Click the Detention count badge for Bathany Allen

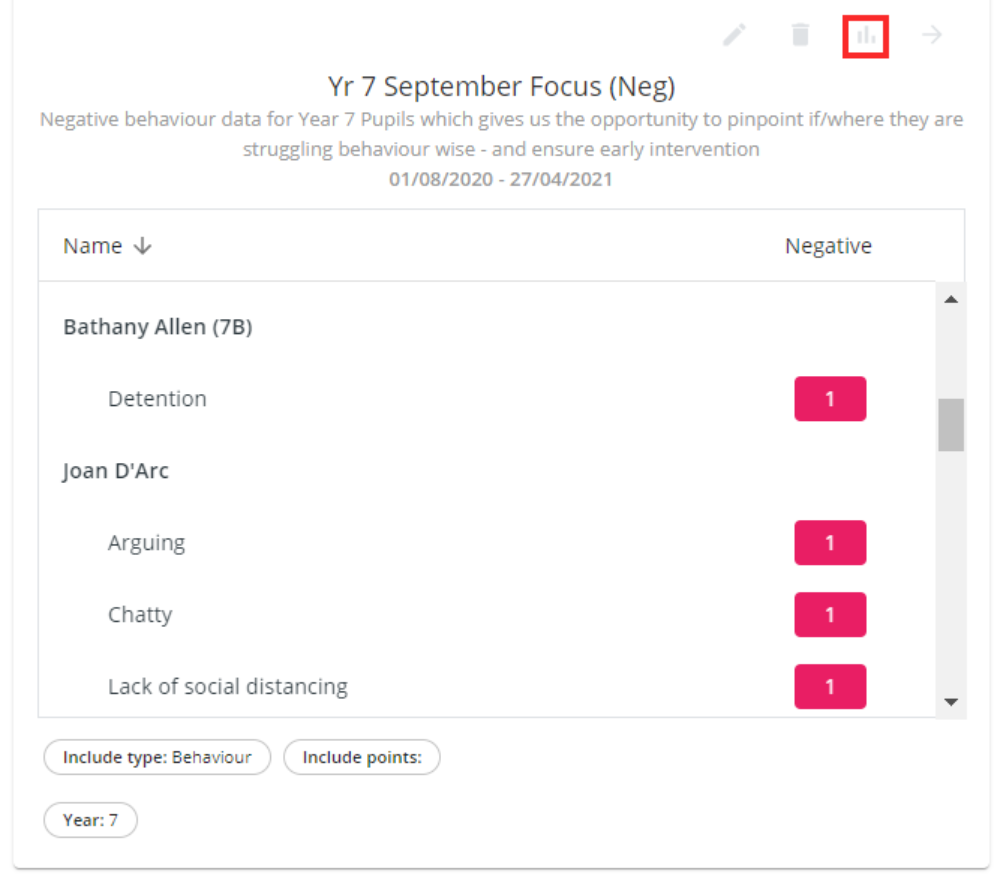pyautogui.click(x=830, y=398)
